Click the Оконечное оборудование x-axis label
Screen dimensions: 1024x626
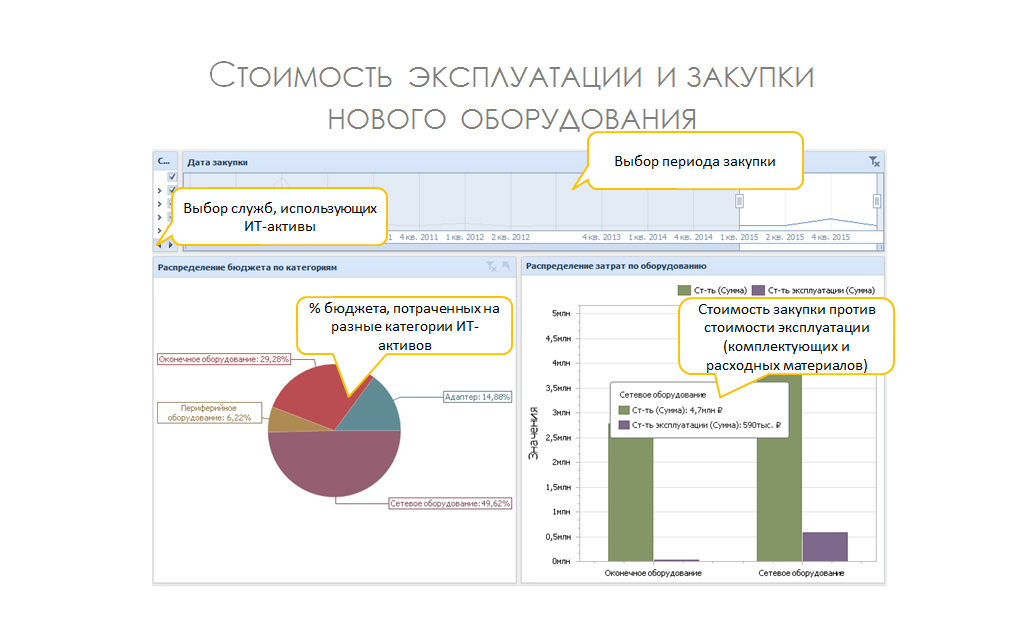[x=653, y=573]
